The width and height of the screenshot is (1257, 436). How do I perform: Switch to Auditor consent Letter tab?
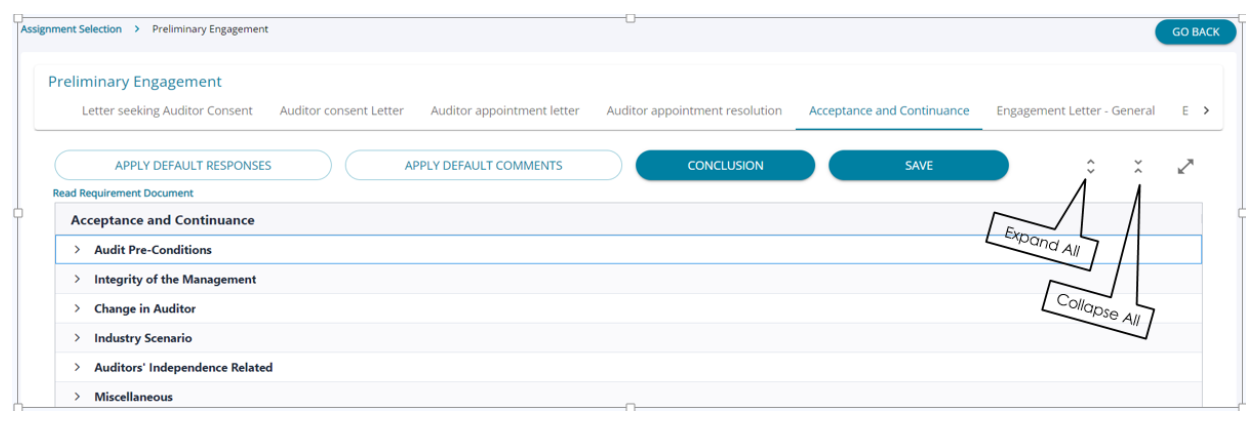point(342,111)
